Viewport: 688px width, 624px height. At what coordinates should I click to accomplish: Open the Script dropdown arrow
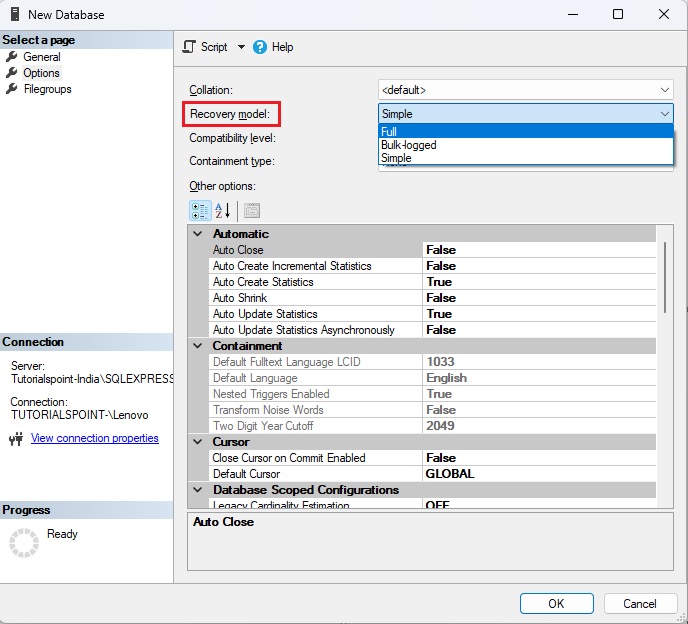point(241,47)
